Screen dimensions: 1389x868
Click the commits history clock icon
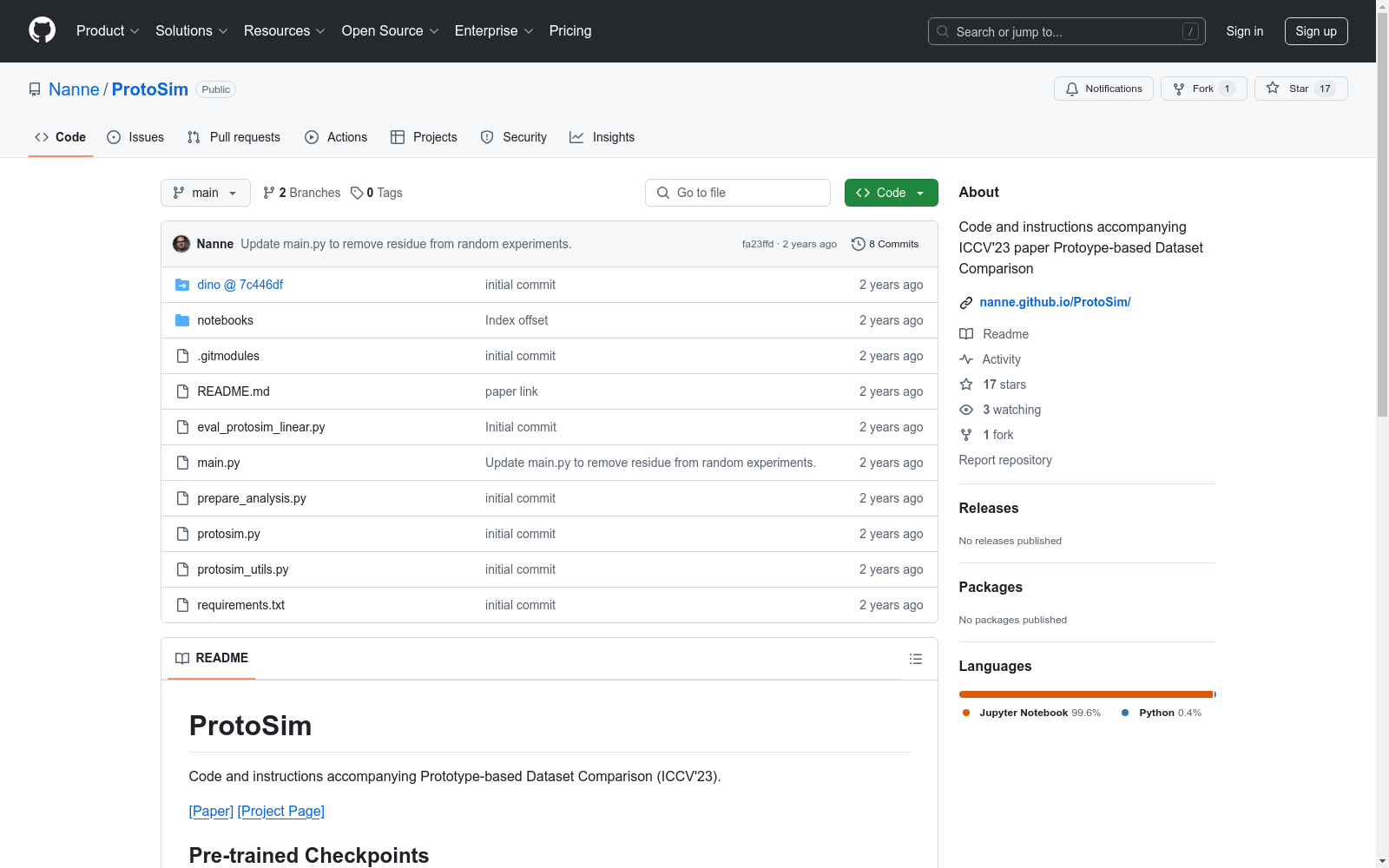pos(859,244)
